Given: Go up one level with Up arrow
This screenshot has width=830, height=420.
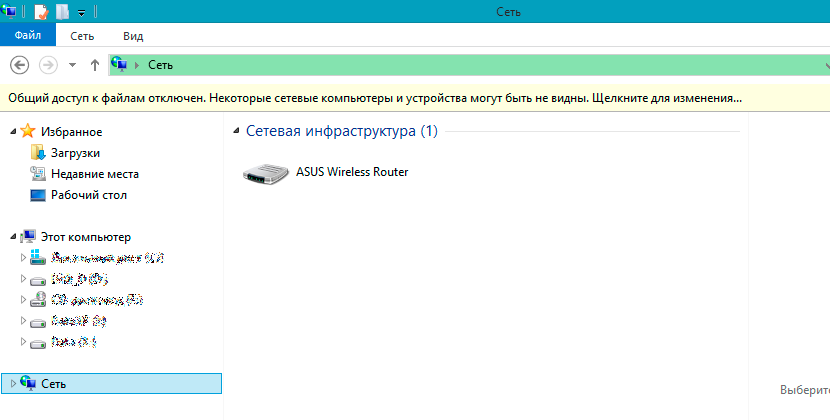Looking at the screenshot, I should 94,65.
